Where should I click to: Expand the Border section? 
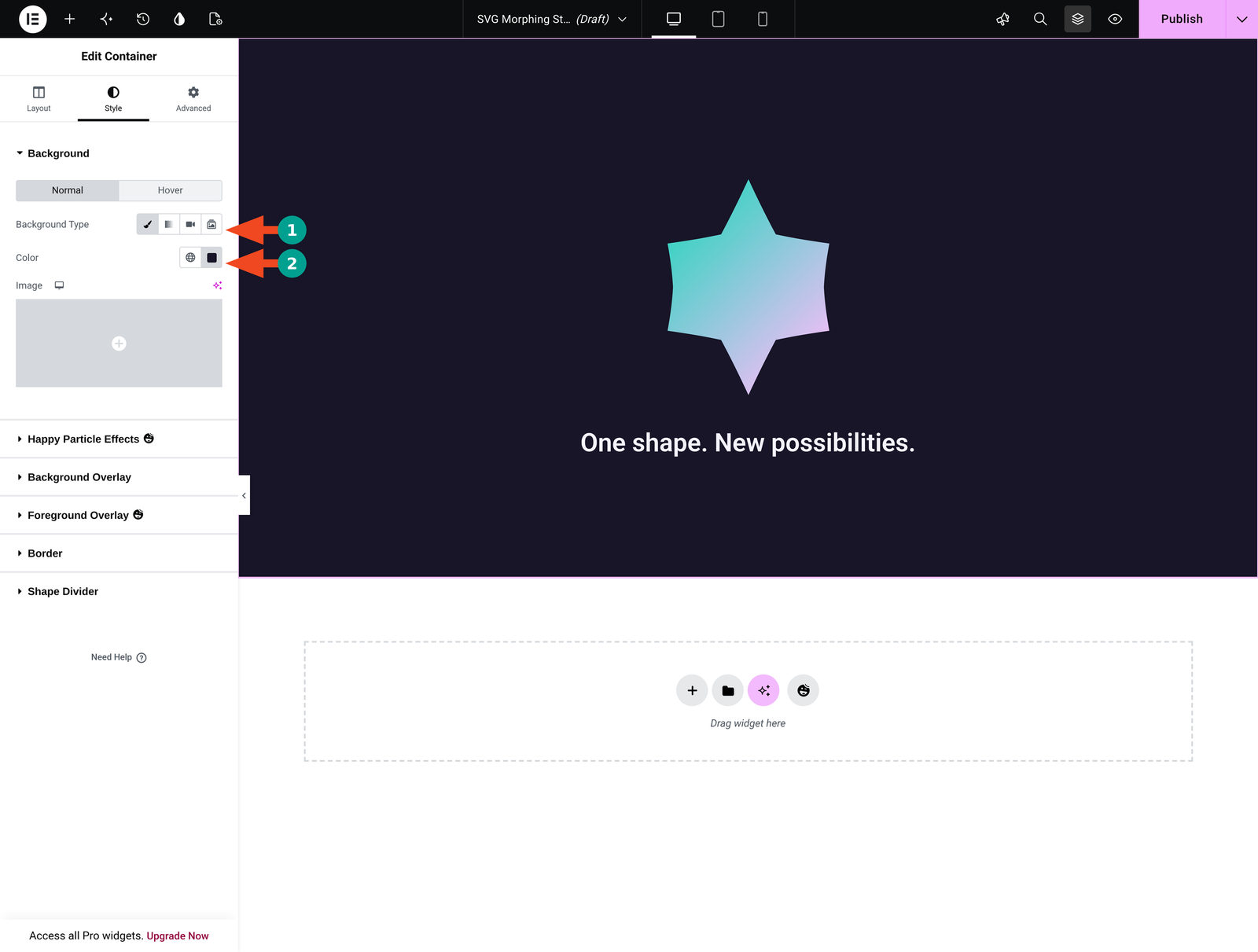click(119, 553)
